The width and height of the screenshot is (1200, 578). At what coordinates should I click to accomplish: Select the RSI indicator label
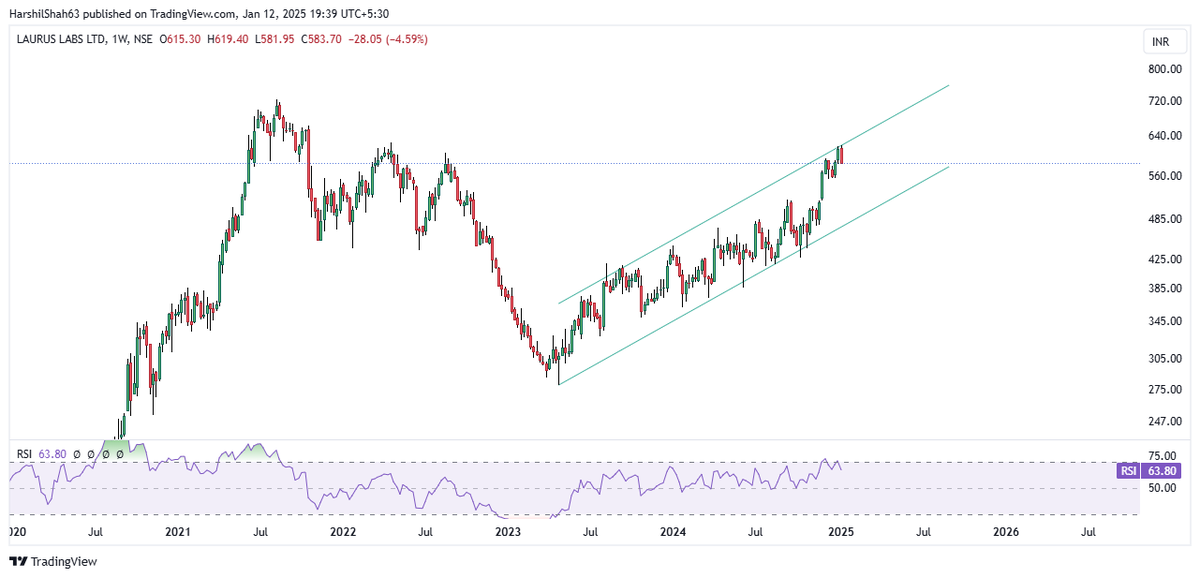pos(25,453)
